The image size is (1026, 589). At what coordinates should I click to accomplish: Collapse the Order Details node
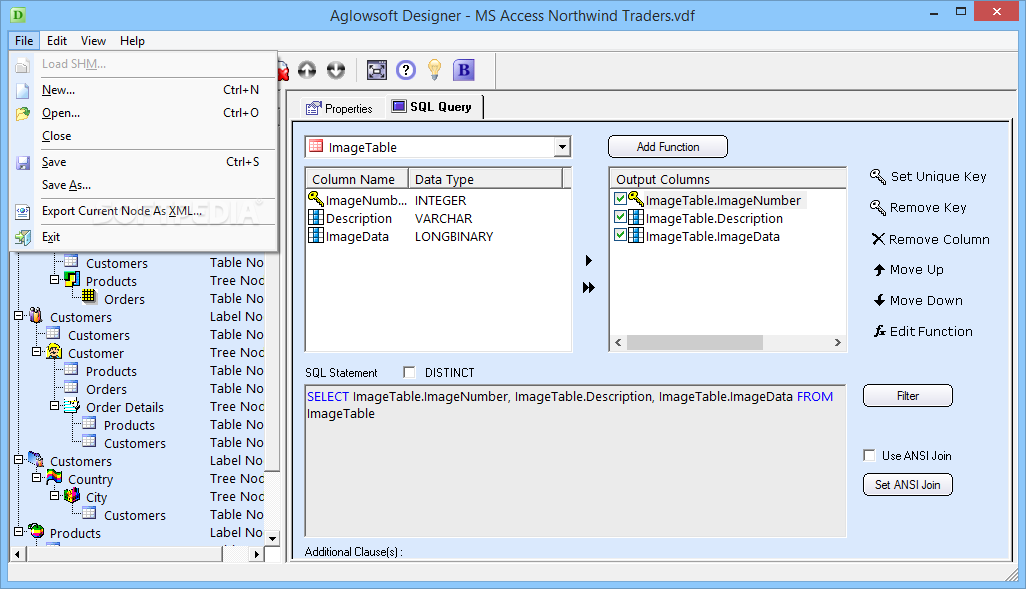pyautogui.click(x=54, y=406)
